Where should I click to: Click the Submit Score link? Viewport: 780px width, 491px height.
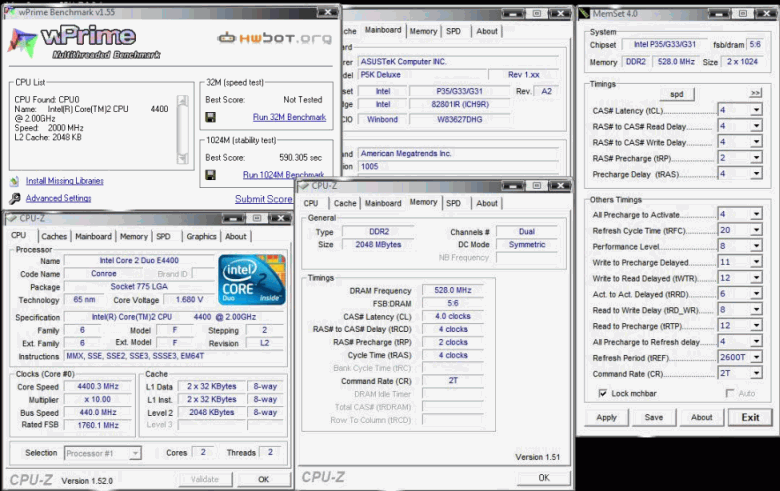[264, 199]
